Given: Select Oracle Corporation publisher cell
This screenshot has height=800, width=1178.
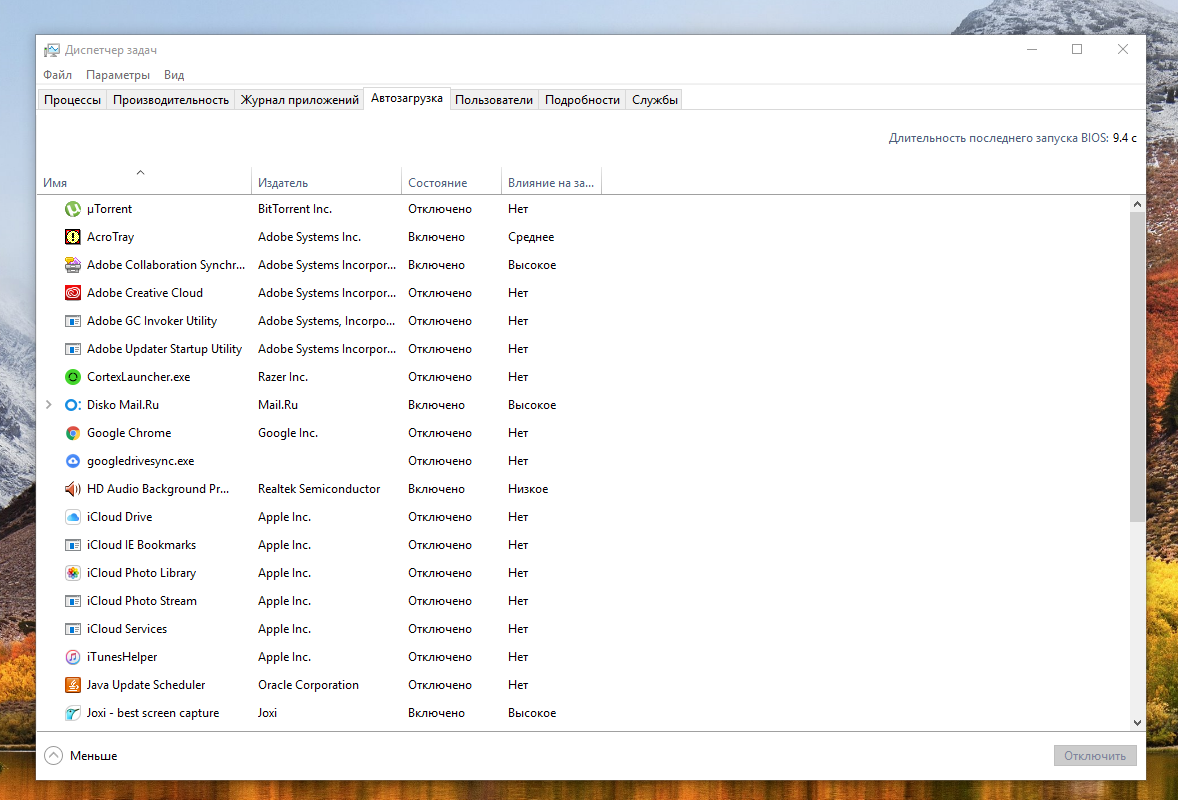Looking at the screenshot, I should 308,685.
